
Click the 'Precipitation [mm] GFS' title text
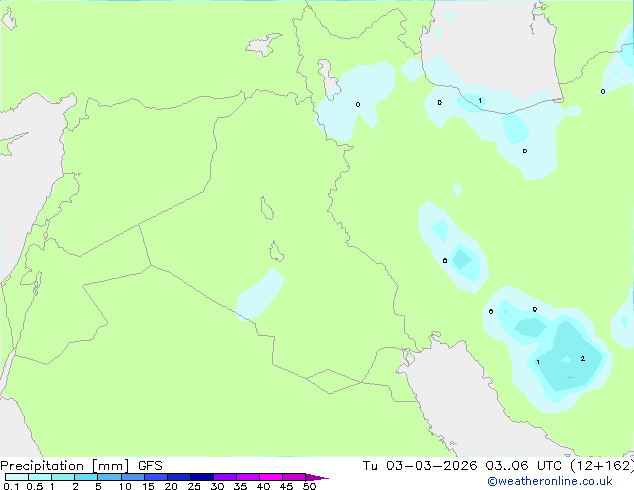[81, 466]
